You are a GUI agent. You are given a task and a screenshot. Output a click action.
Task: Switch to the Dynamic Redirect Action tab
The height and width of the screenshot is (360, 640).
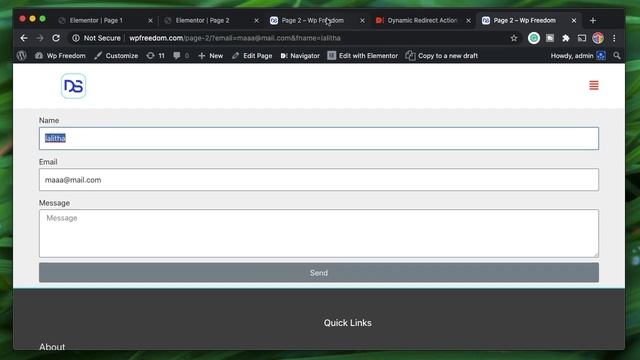(x=422, y=20)
